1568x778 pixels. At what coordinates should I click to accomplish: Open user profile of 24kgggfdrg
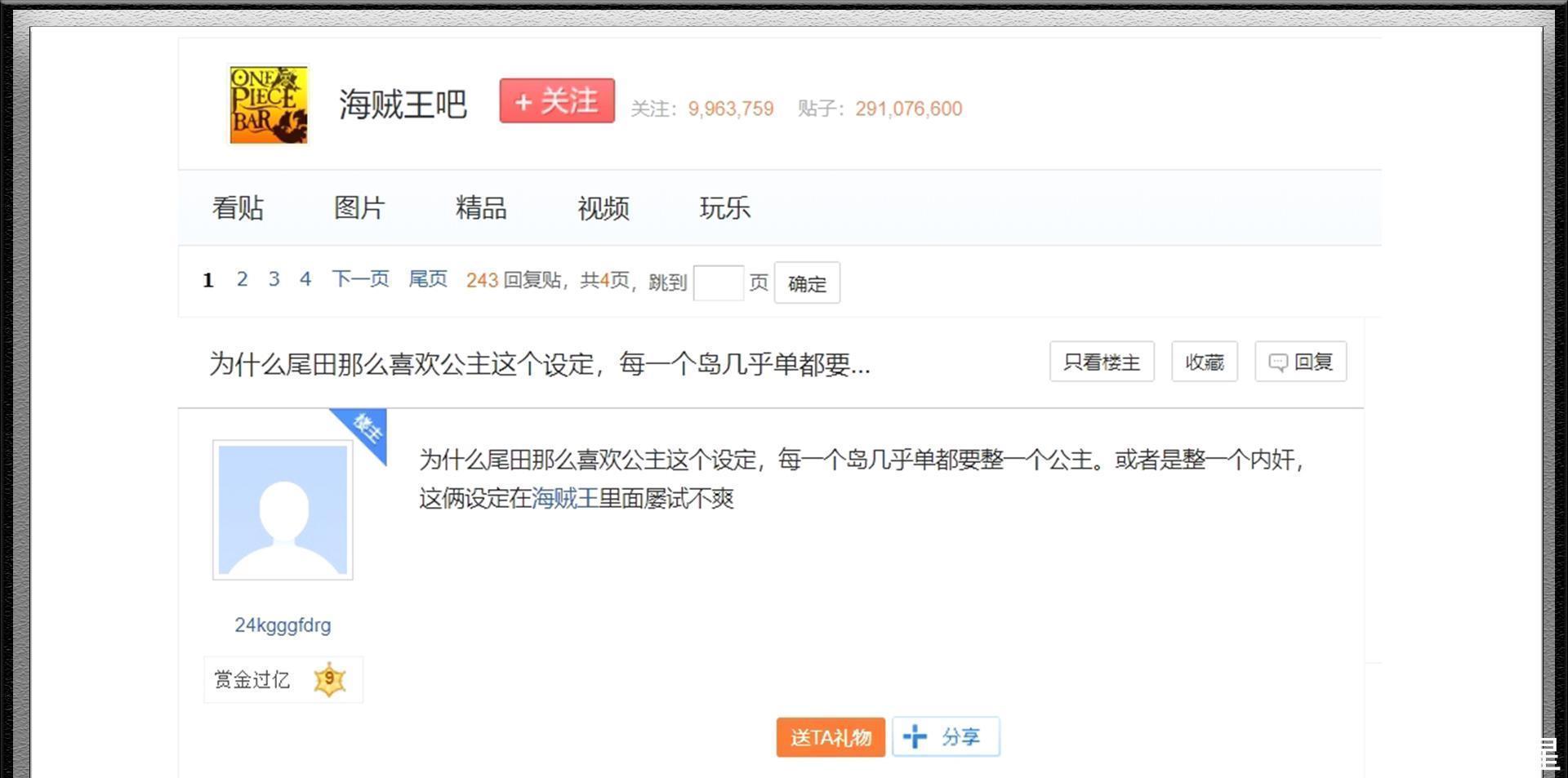tap(283, 625)
